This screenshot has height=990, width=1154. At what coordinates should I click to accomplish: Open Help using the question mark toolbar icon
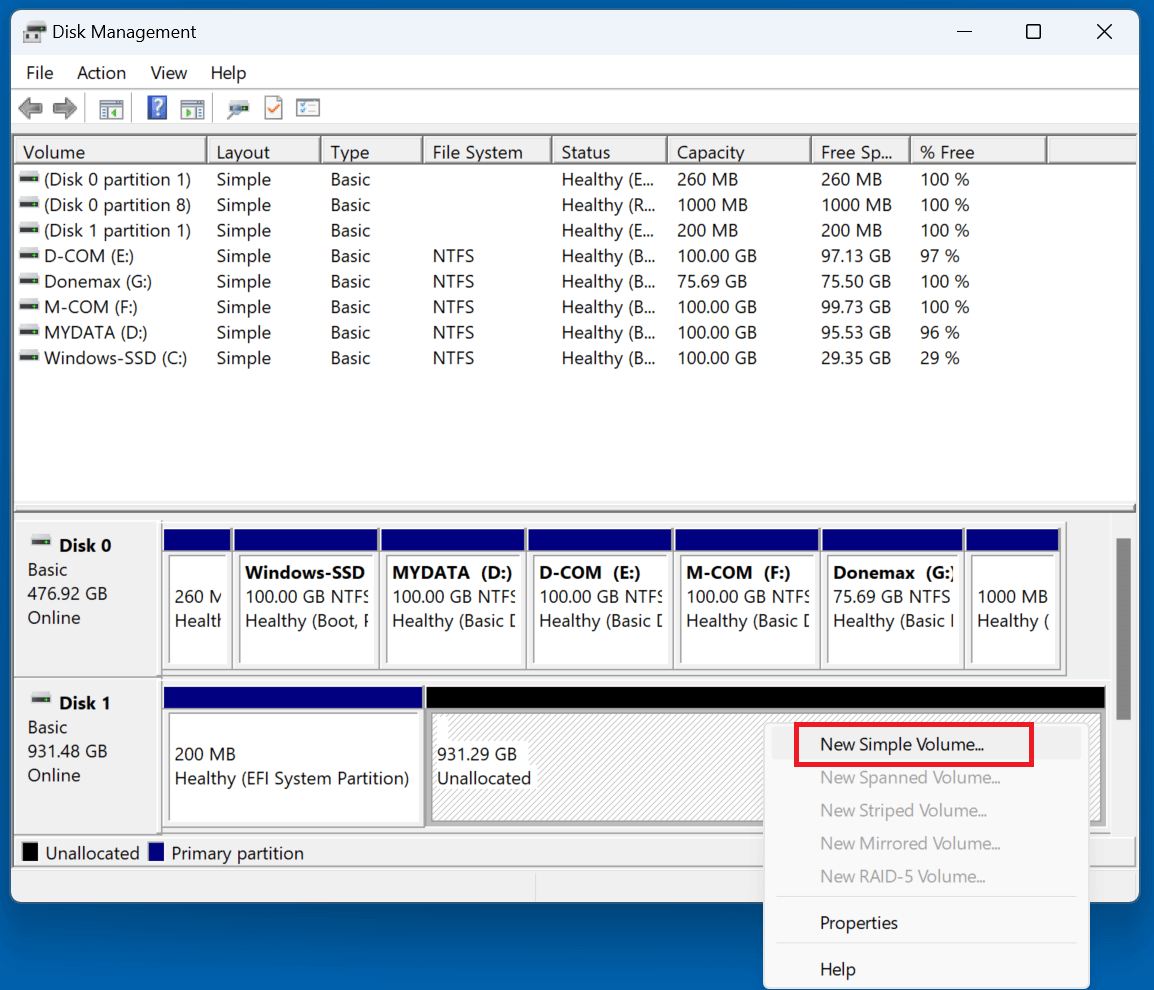point(157,107)
